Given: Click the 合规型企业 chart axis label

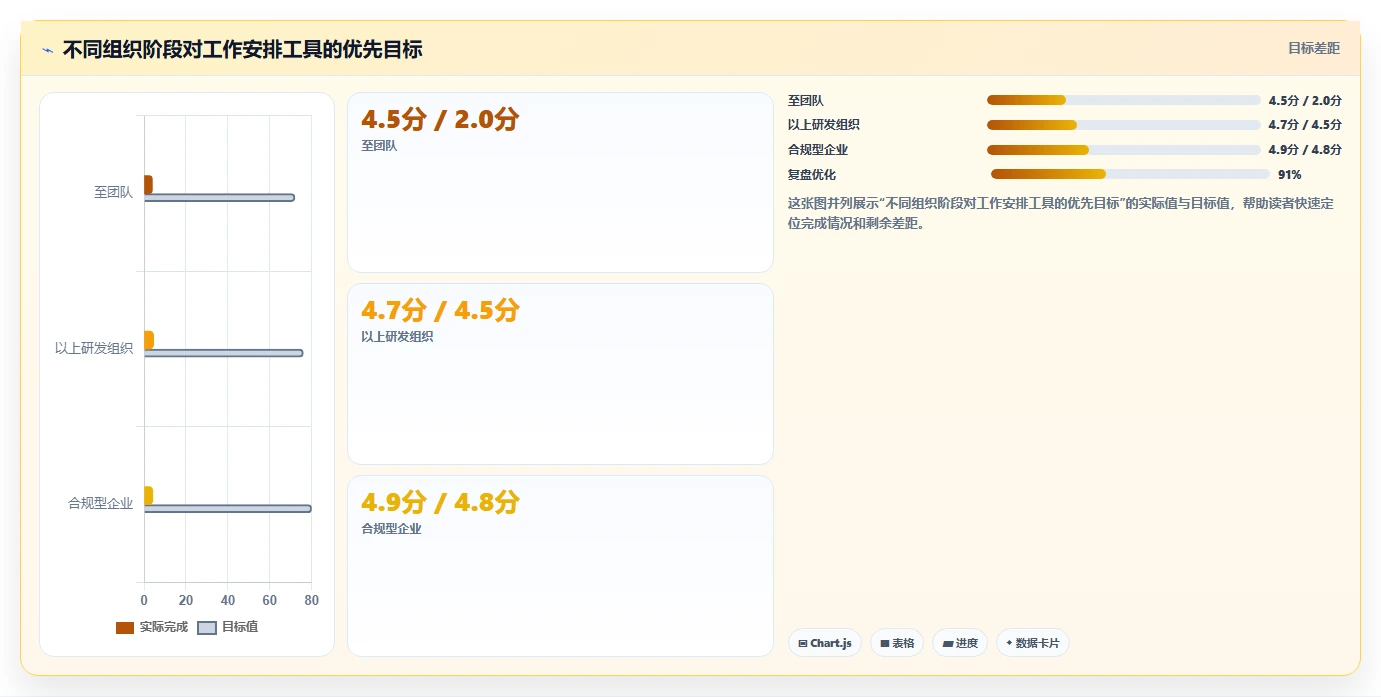Looking at the screenshot, I should 100,503.
